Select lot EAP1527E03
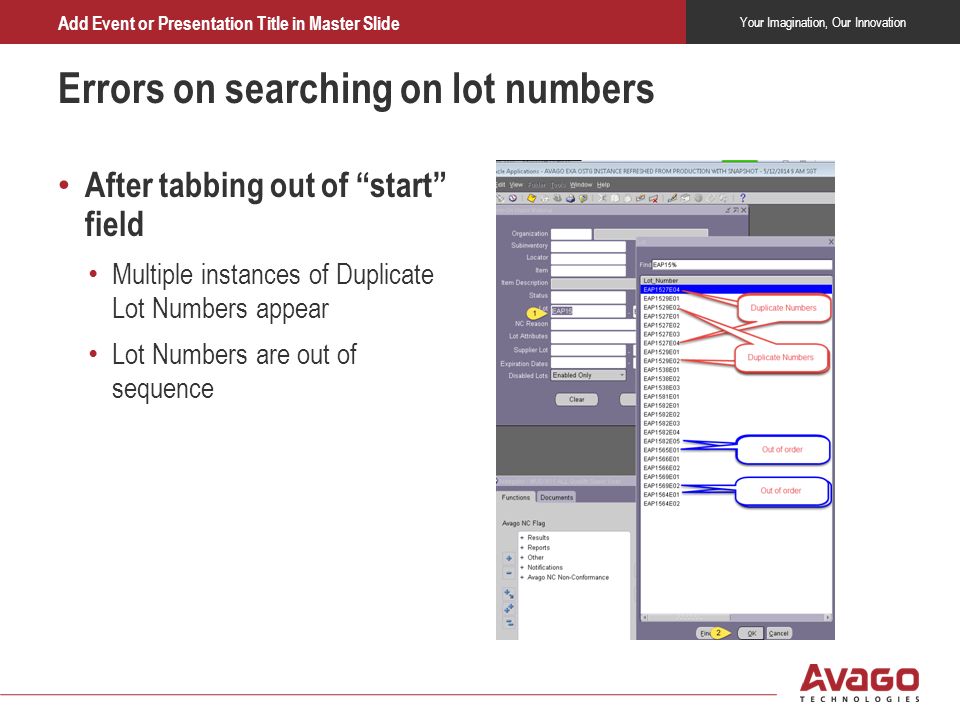This screenshot has width=960, height=720. tap(661, 334)
